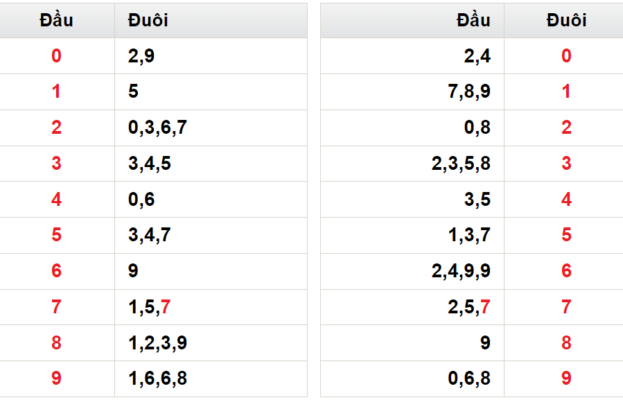Select the cell with 1,6,6,8

(x=211, y=379)
